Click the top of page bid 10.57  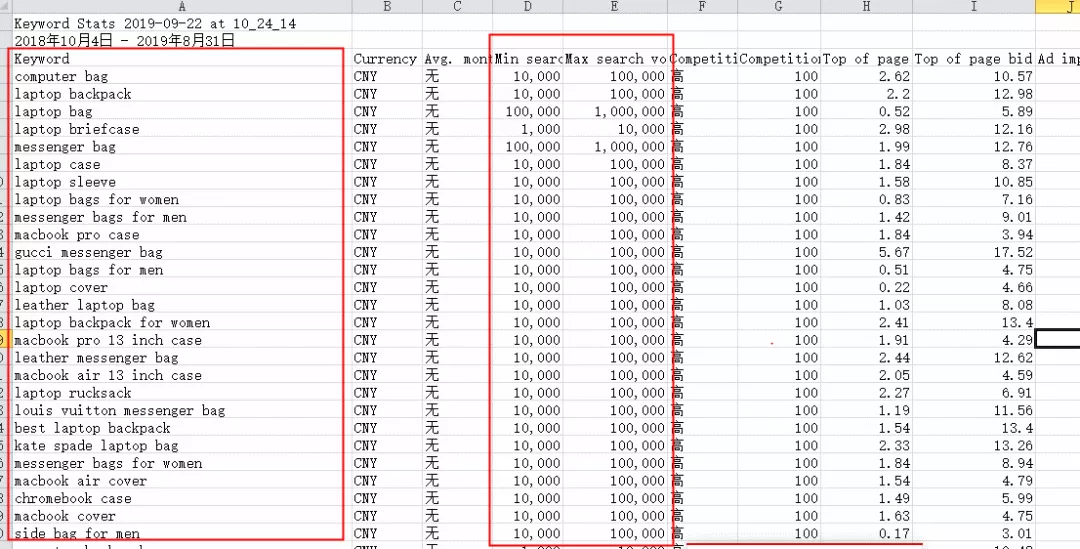[x=974, y=76]
